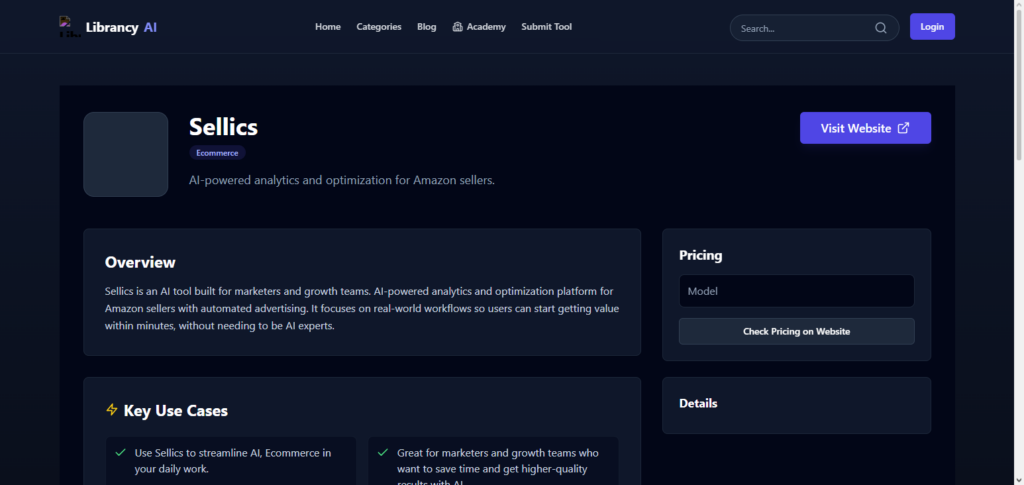Click the Visit Website button
Image resolution: width=1024 pixels, height=485 pixels.
pos(865,128)
